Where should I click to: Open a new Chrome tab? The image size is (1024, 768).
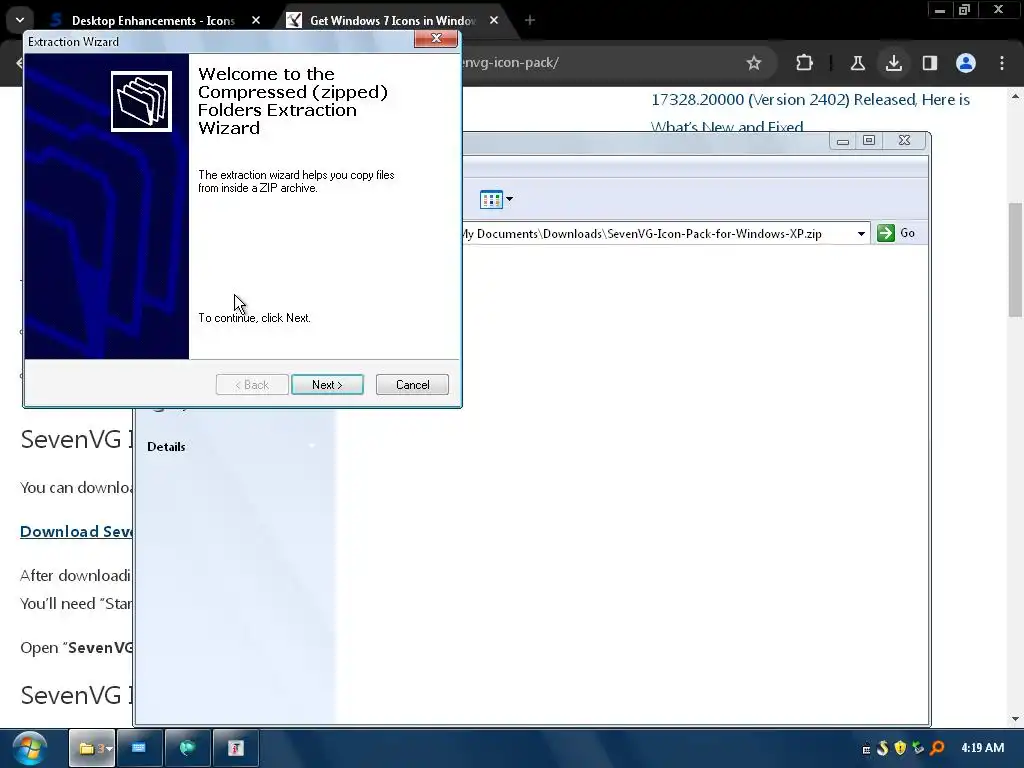point(530,20)
